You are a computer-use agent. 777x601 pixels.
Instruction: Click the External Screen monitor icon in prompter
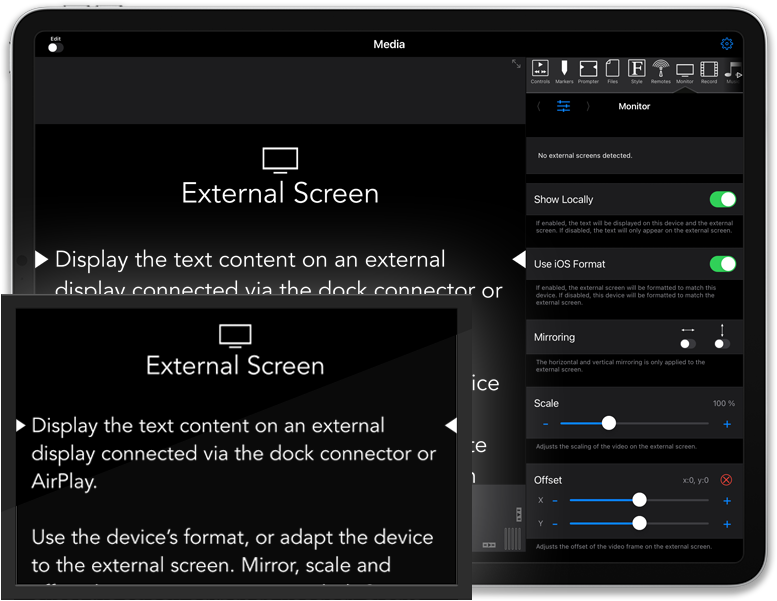coord(280,160)
